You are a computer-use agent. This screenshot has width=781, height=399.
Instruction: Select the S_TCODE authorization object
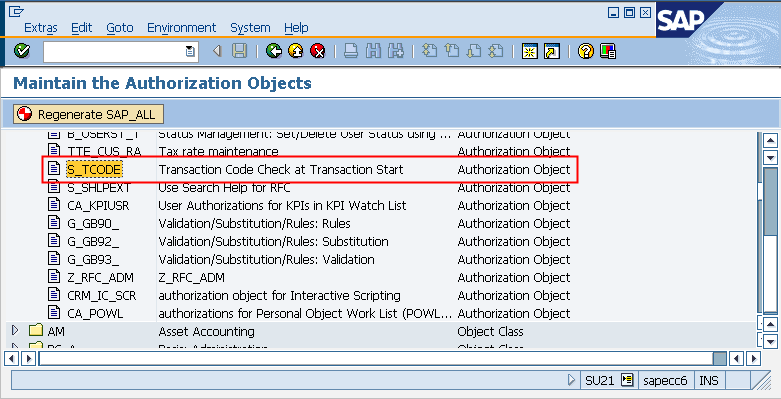coord(94,170)
